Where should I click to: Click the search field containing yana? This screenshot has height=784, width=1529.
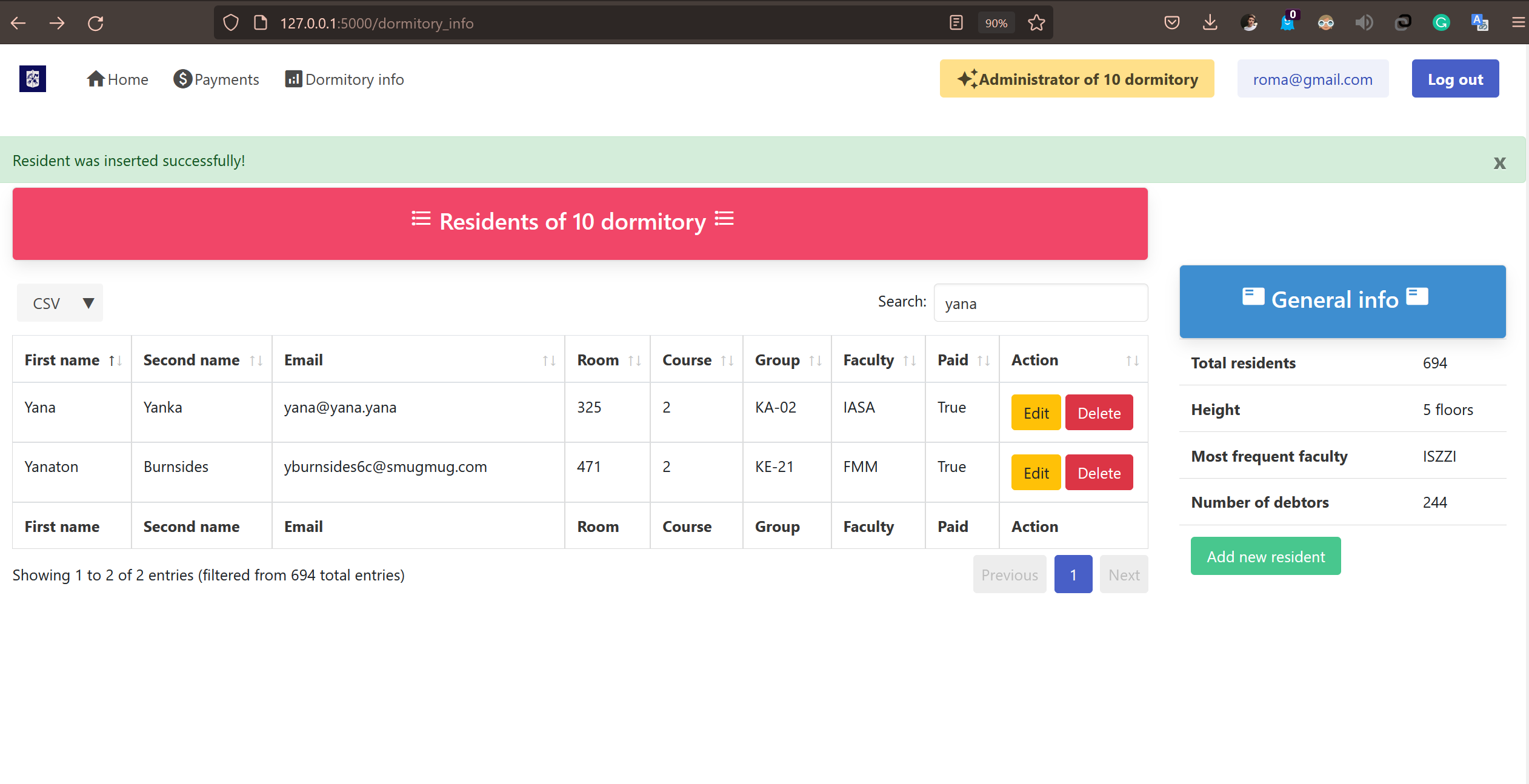click(1041, 303)
